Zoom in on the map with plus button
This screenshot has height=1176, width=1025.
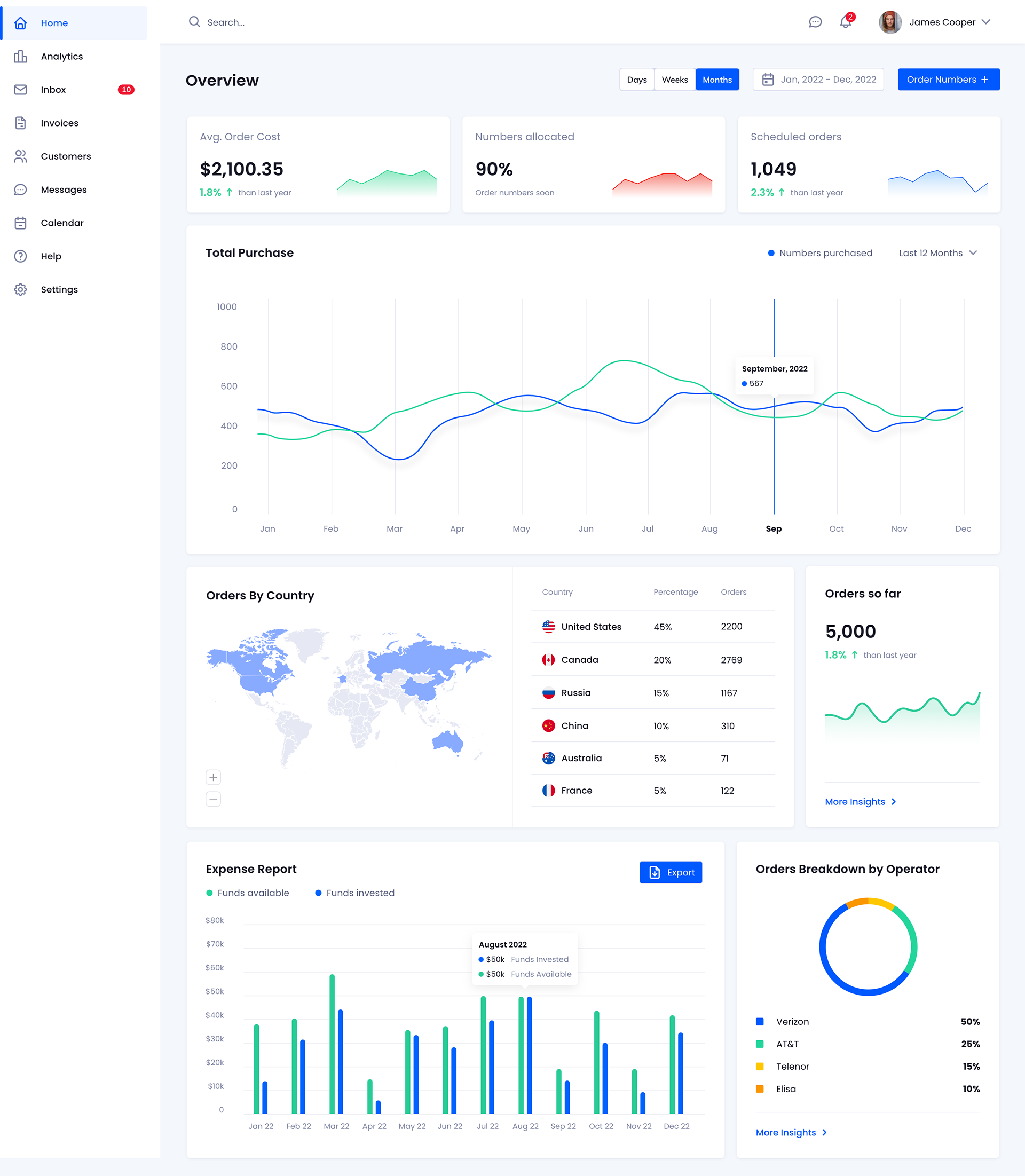[214, 777]
